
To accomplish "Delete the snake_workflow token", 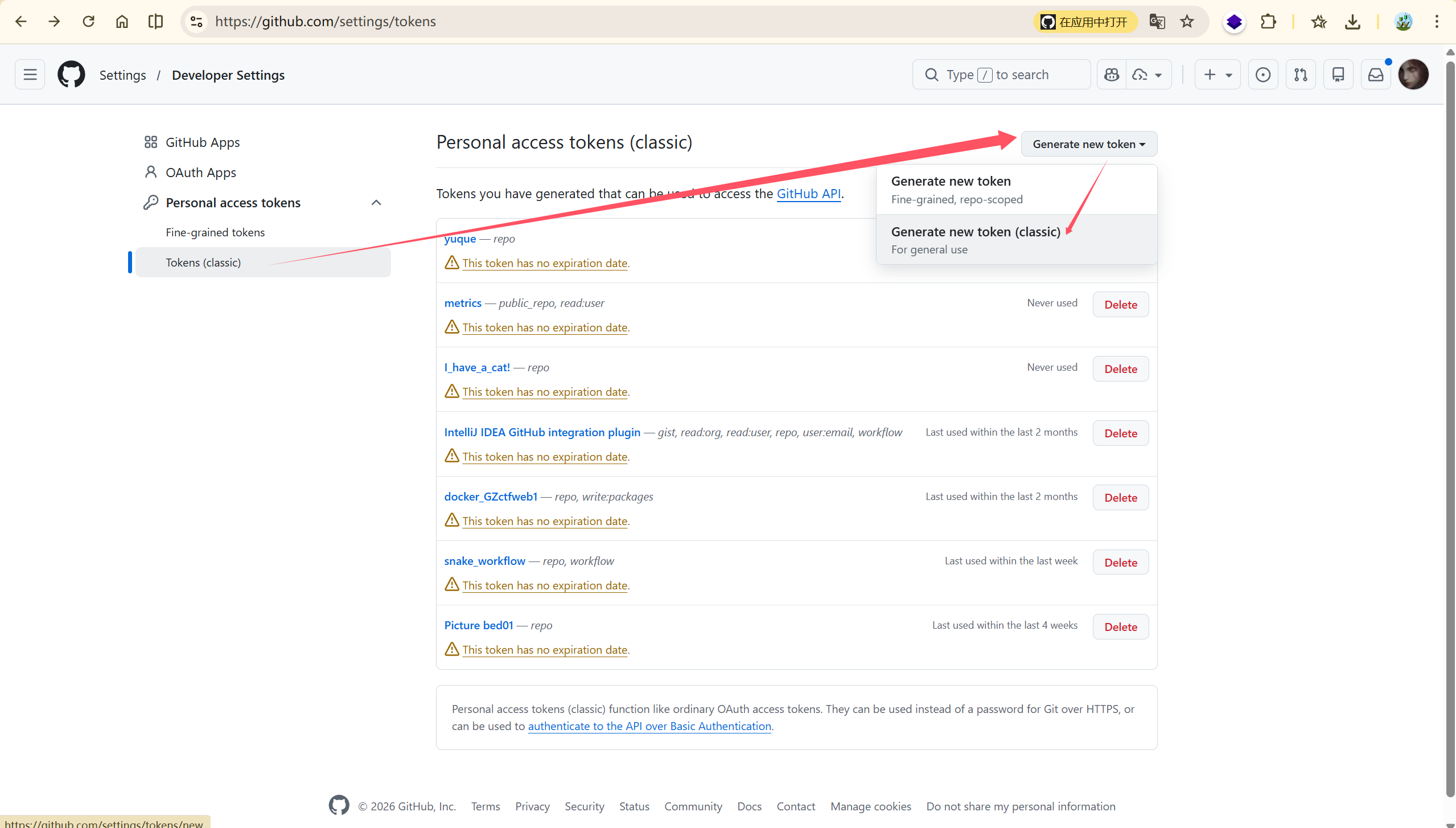I will pos(1120,563).
